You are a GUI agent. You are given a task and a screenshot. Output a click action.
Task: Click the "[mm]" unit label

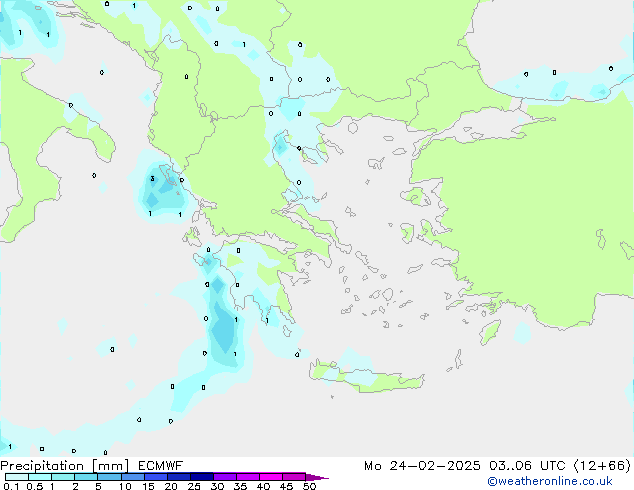pos(110,466)
